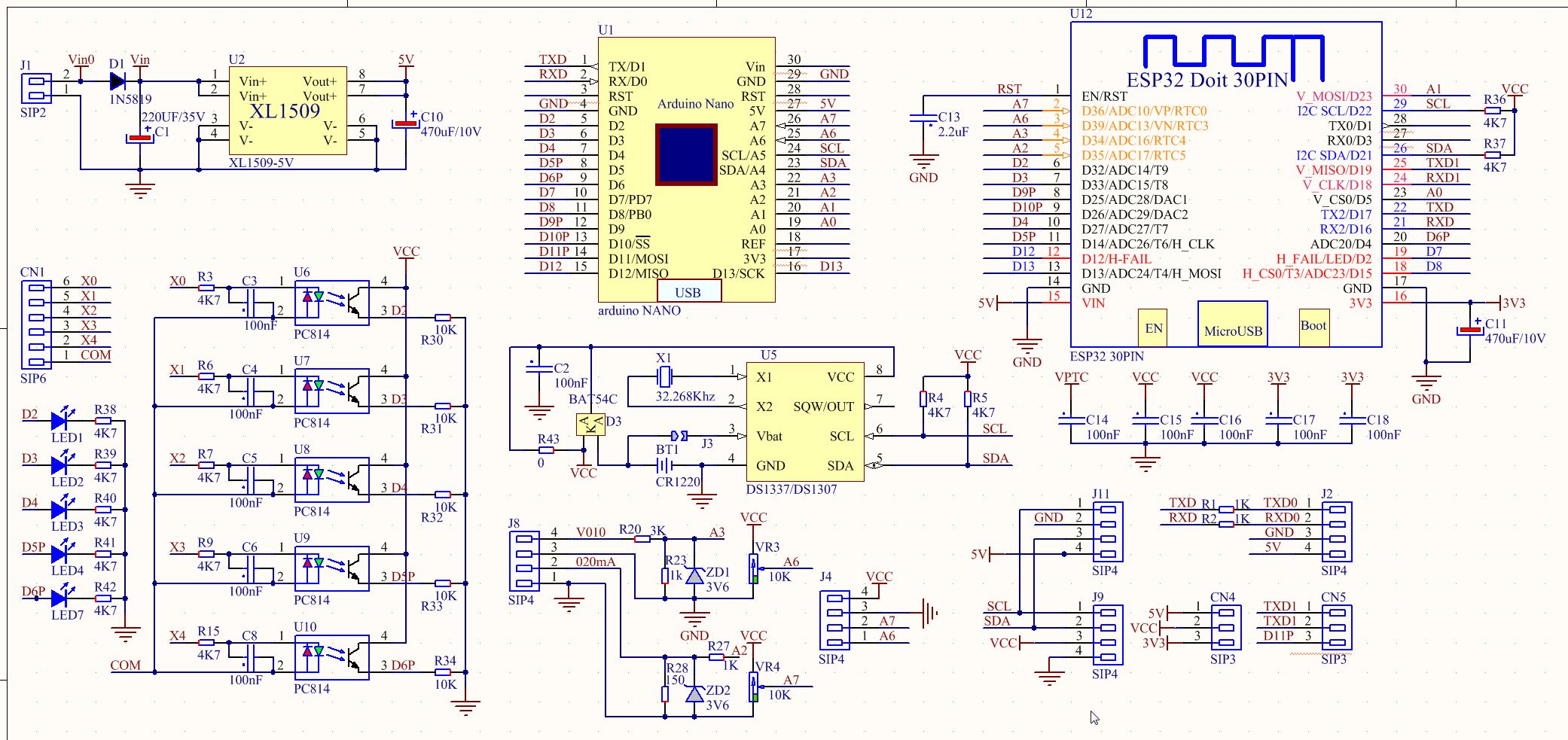Select the DS1337/DS1307 RTC chip U5

point(804,422)
